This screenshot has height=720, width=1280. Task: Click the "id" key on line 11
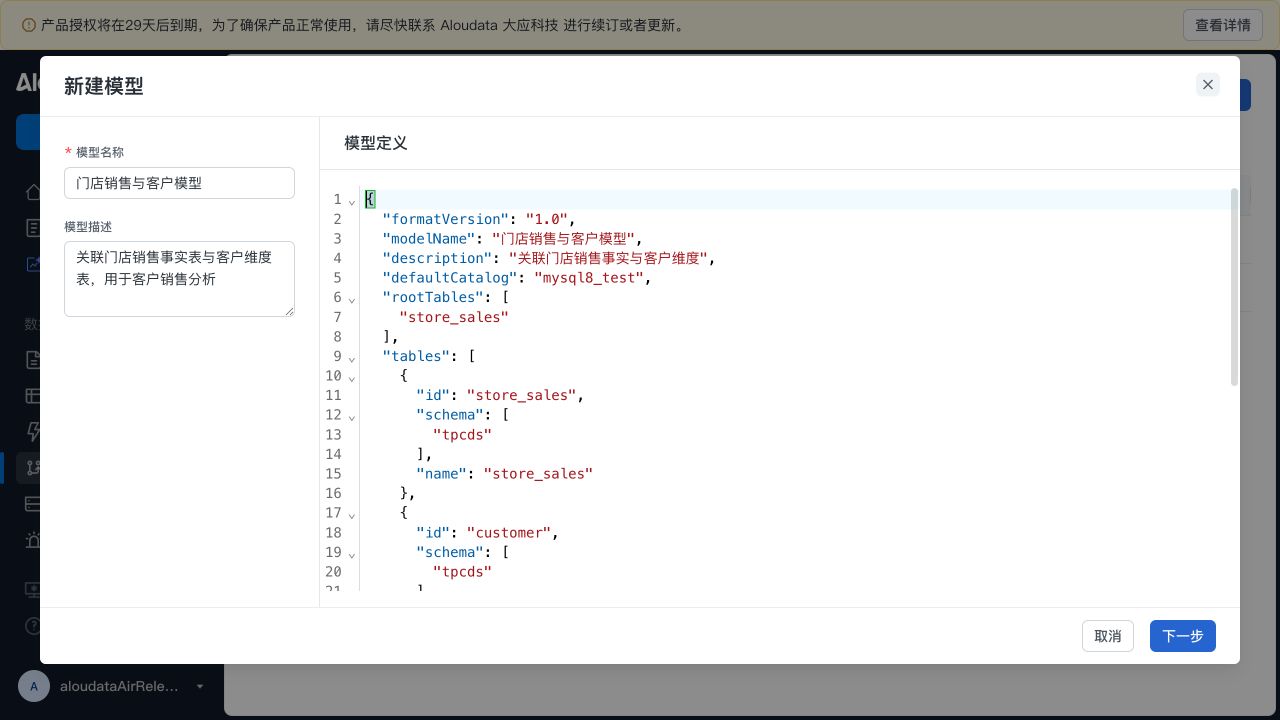click(x=433, y=395)
